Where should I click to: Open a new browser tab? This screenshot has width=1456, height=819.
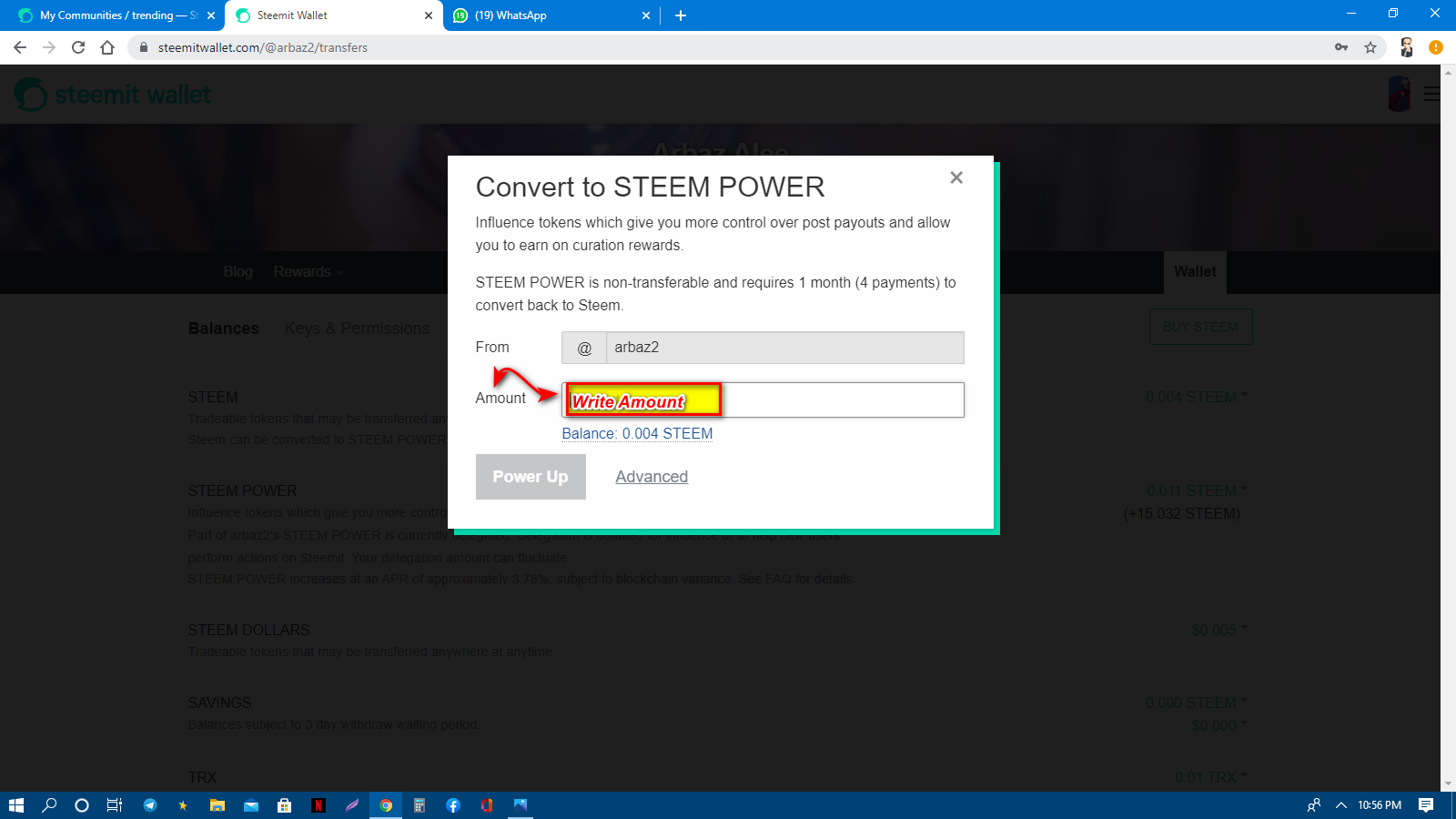[681, 15]
